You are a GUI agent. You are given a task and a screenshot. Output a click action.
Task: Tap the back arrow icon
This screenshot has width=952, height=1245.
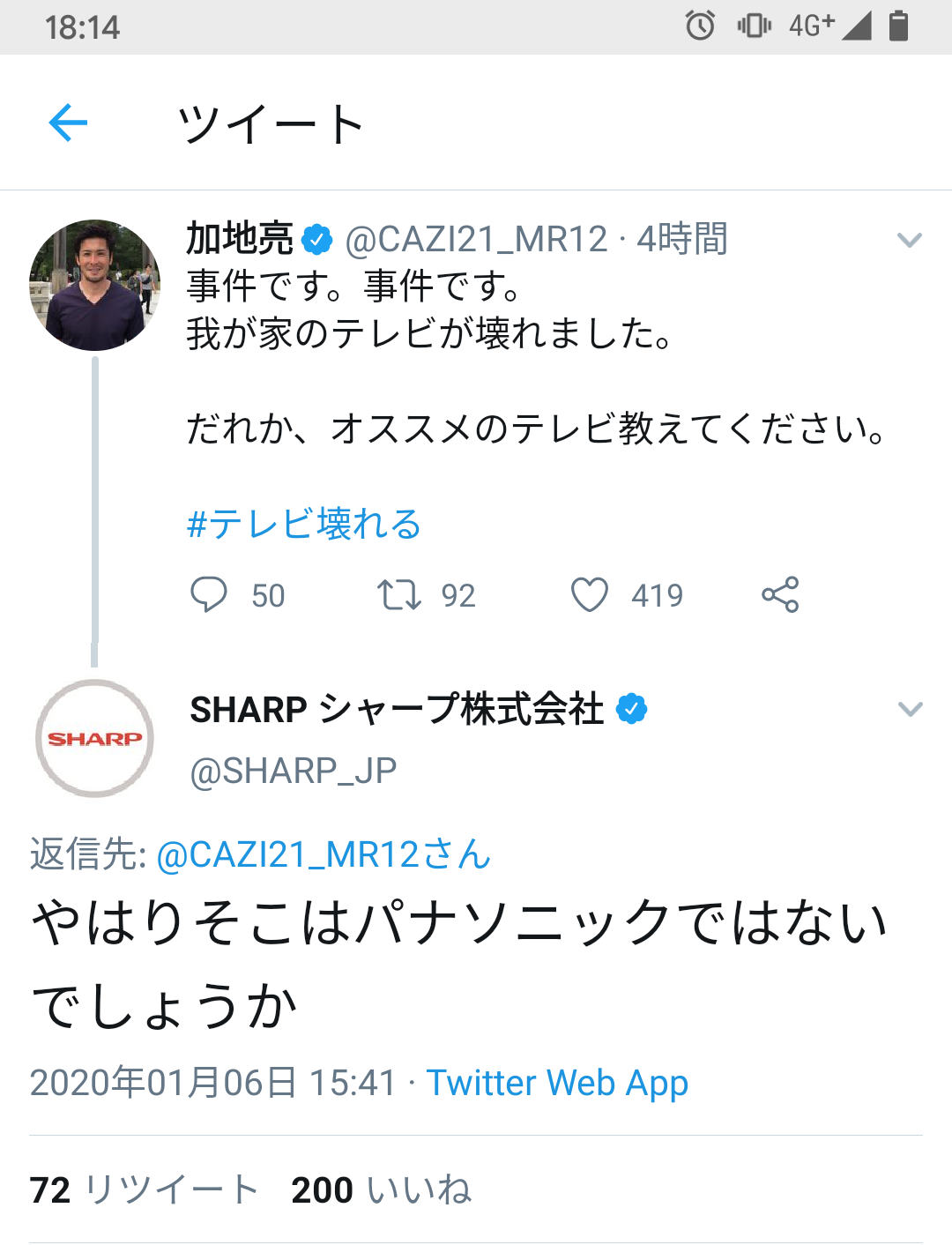[x=68, y=123]
